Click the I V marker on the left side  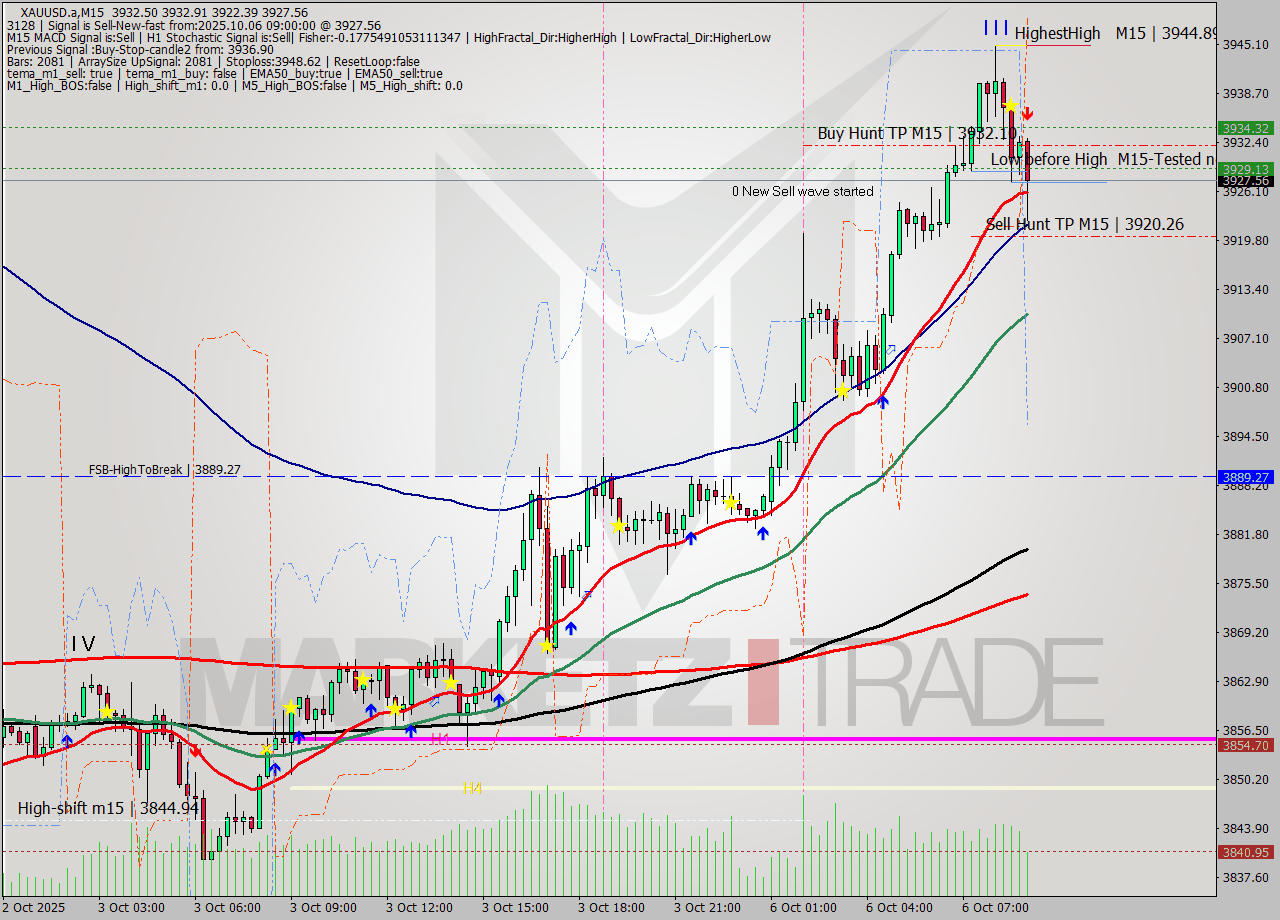tap(83, 645)
